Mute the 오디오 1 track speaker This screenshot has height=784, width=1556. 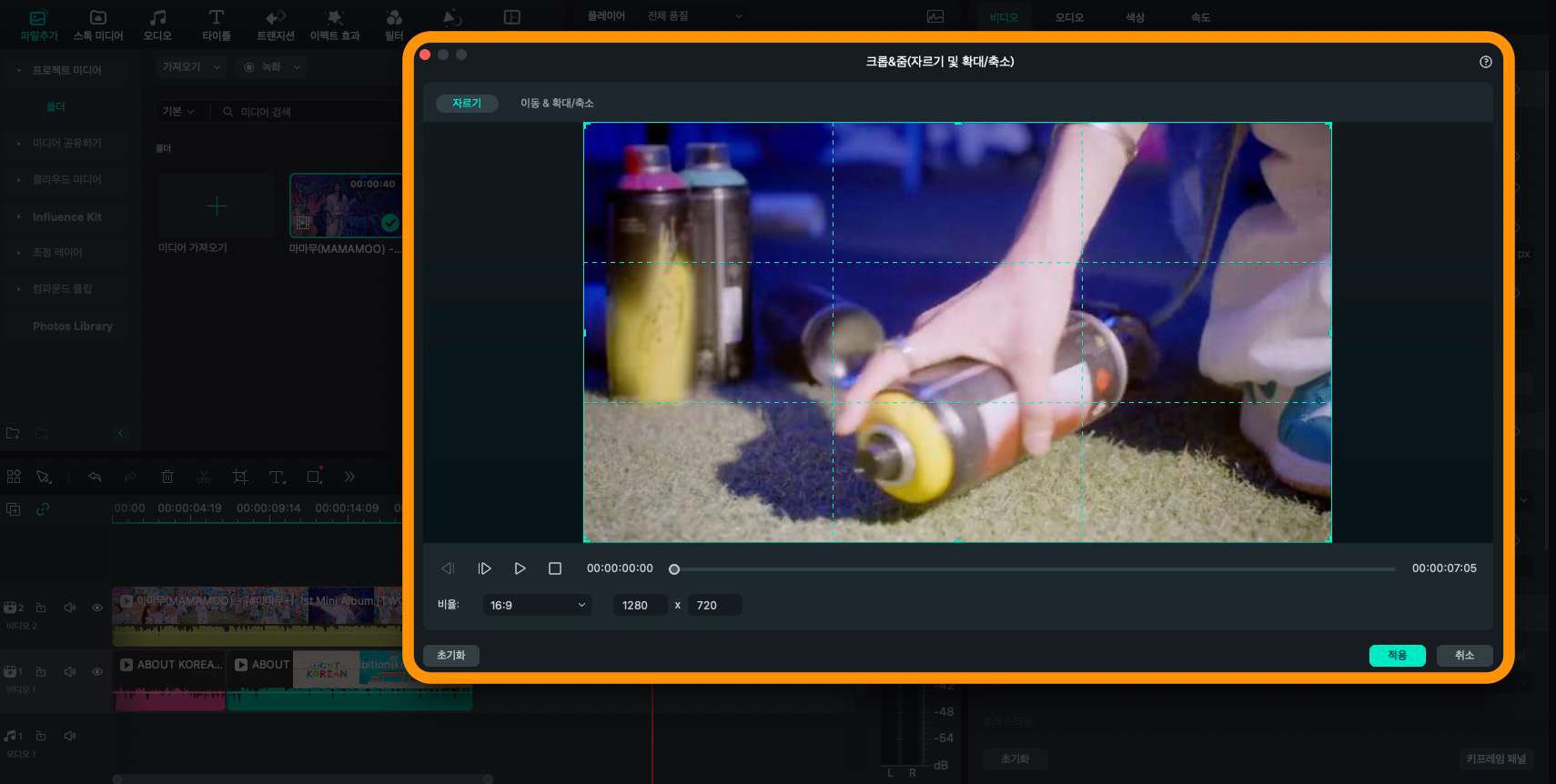pos(70,735)
